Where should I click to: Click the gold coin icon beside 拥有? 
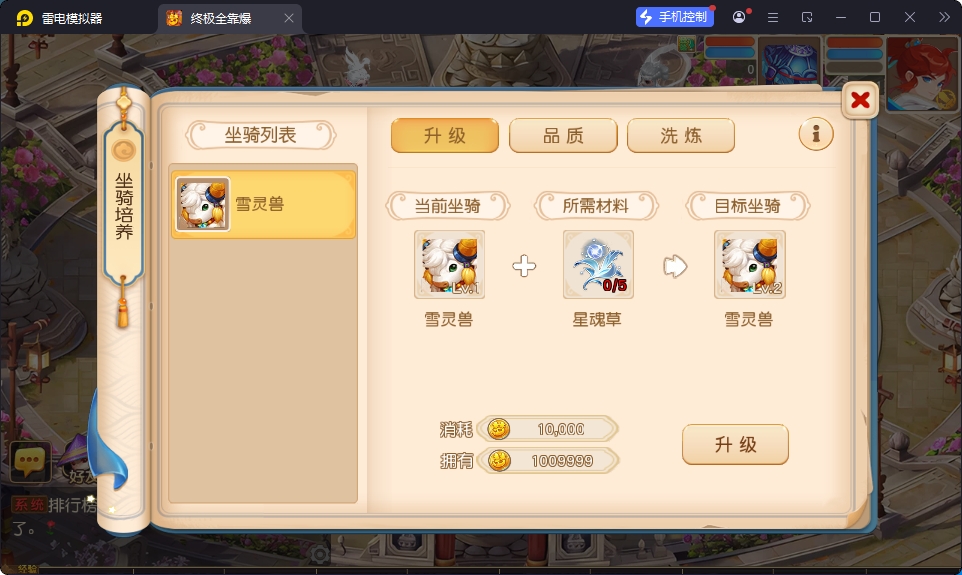[499, 460]
